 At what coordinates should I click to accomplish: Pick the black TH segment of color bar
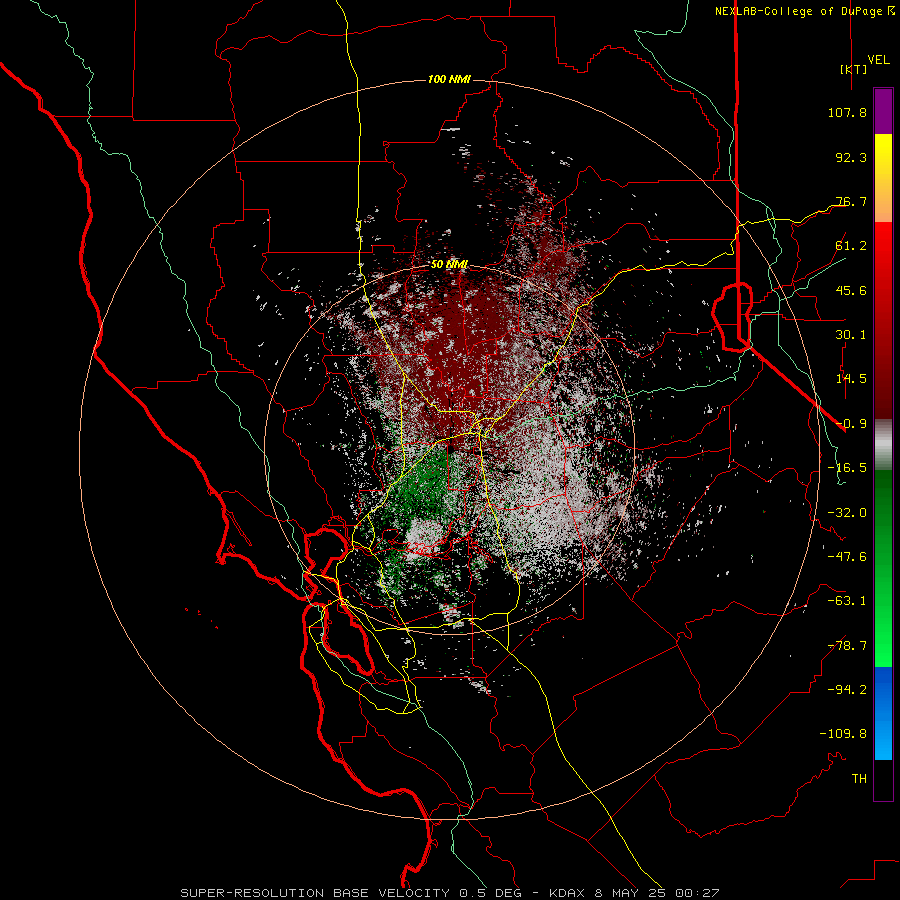[883, 780]
